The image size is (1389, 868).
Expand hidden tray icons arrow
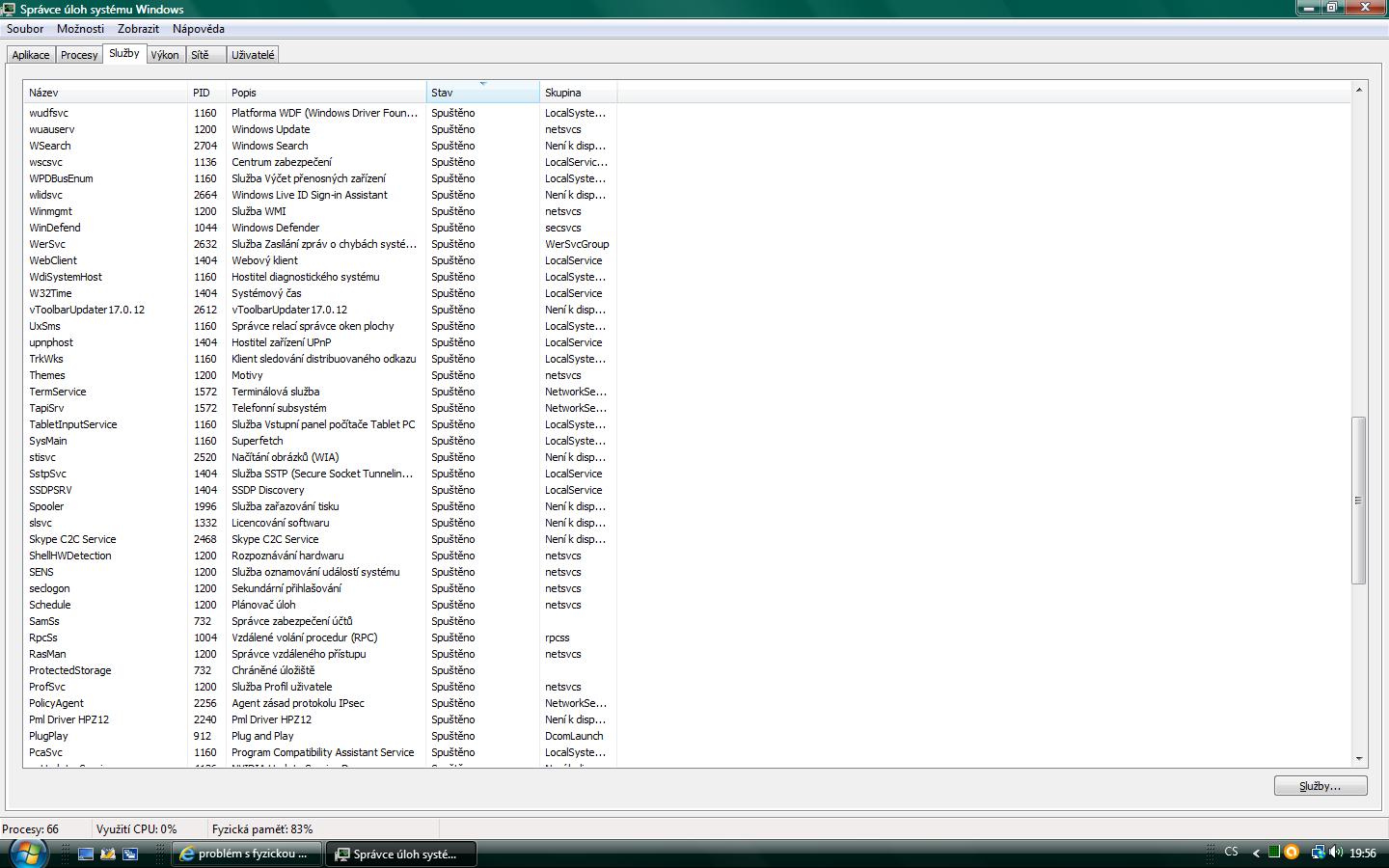(x=1256, y=854)
